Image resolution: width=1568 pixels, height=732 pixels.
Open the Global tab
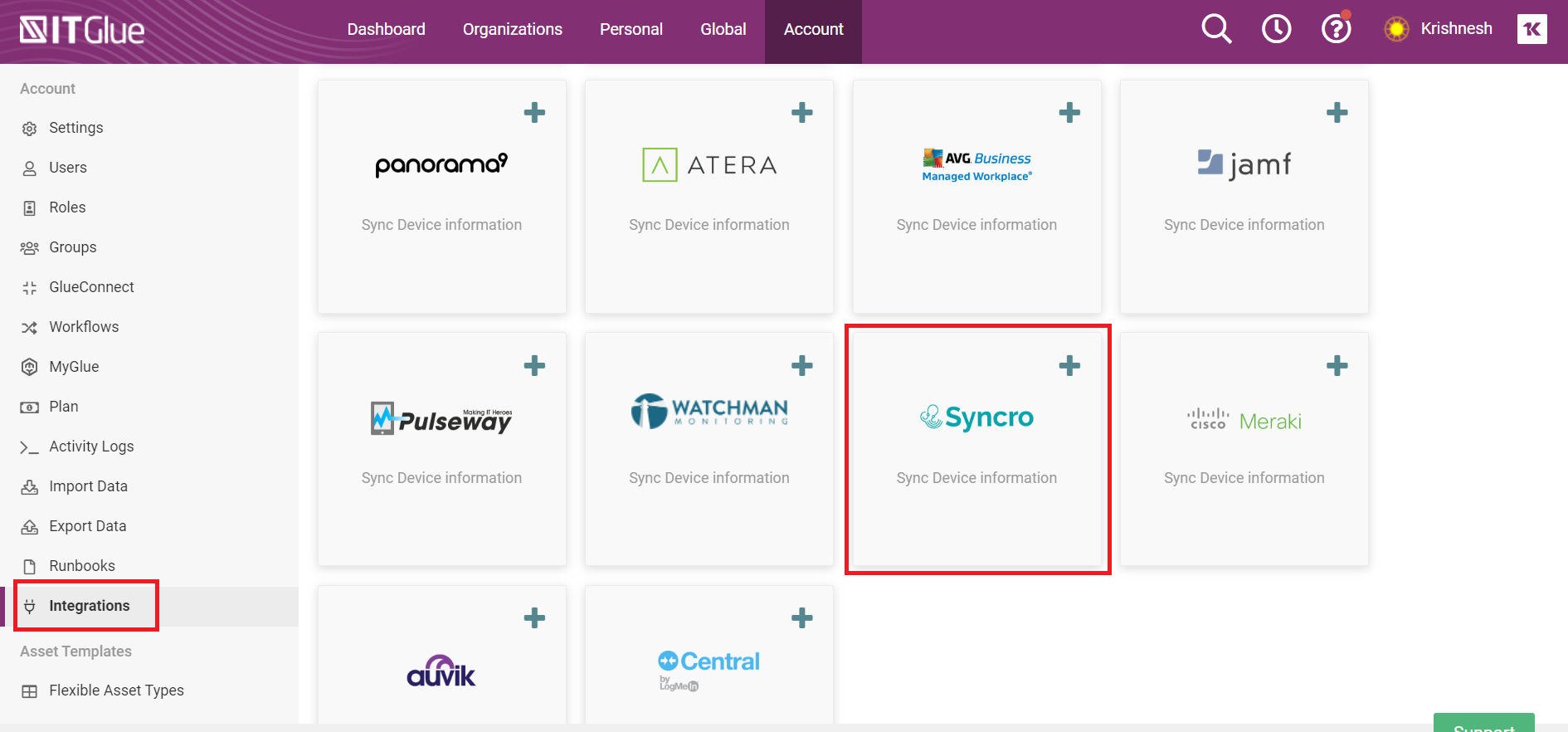coord(723,29)
